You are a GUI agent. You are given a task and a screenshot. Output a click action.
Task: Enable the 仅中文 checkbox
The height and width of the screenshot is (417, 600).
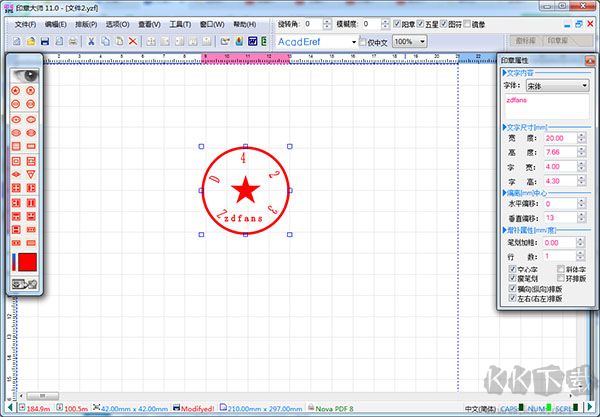click(363, 42)
